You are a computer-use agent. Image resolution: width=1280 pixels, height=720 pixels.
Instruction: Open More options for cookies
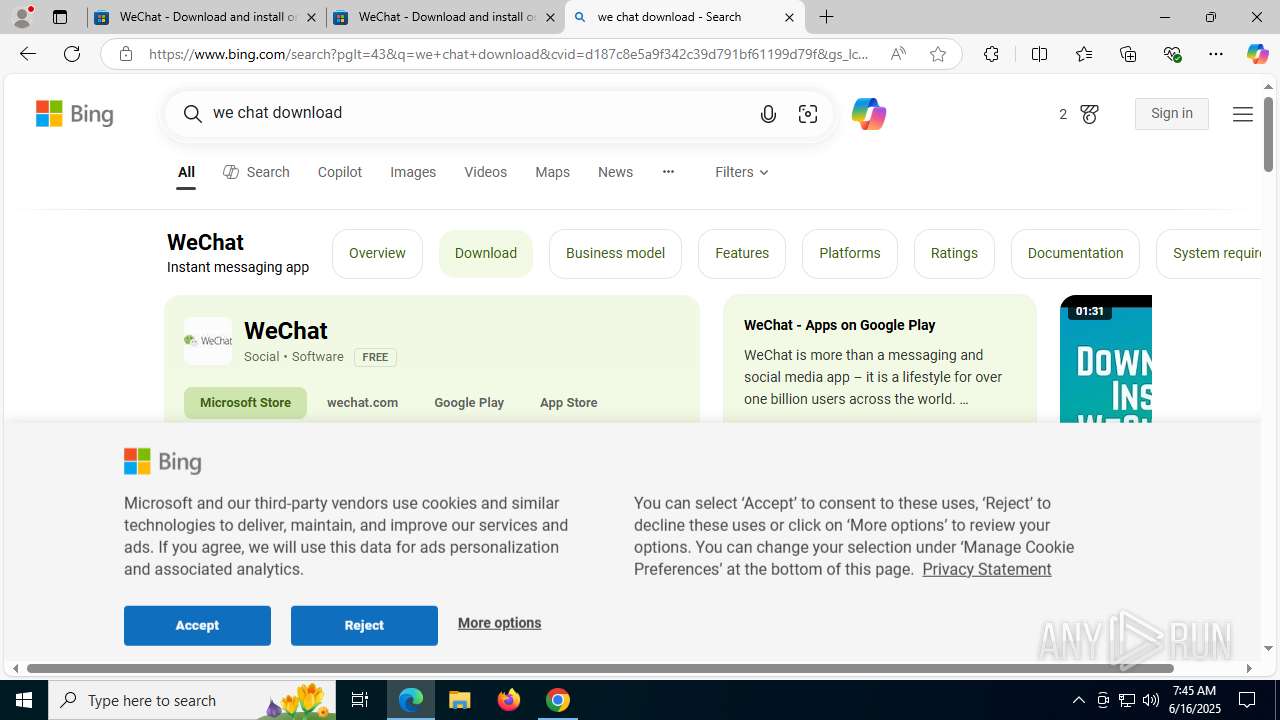499,623
